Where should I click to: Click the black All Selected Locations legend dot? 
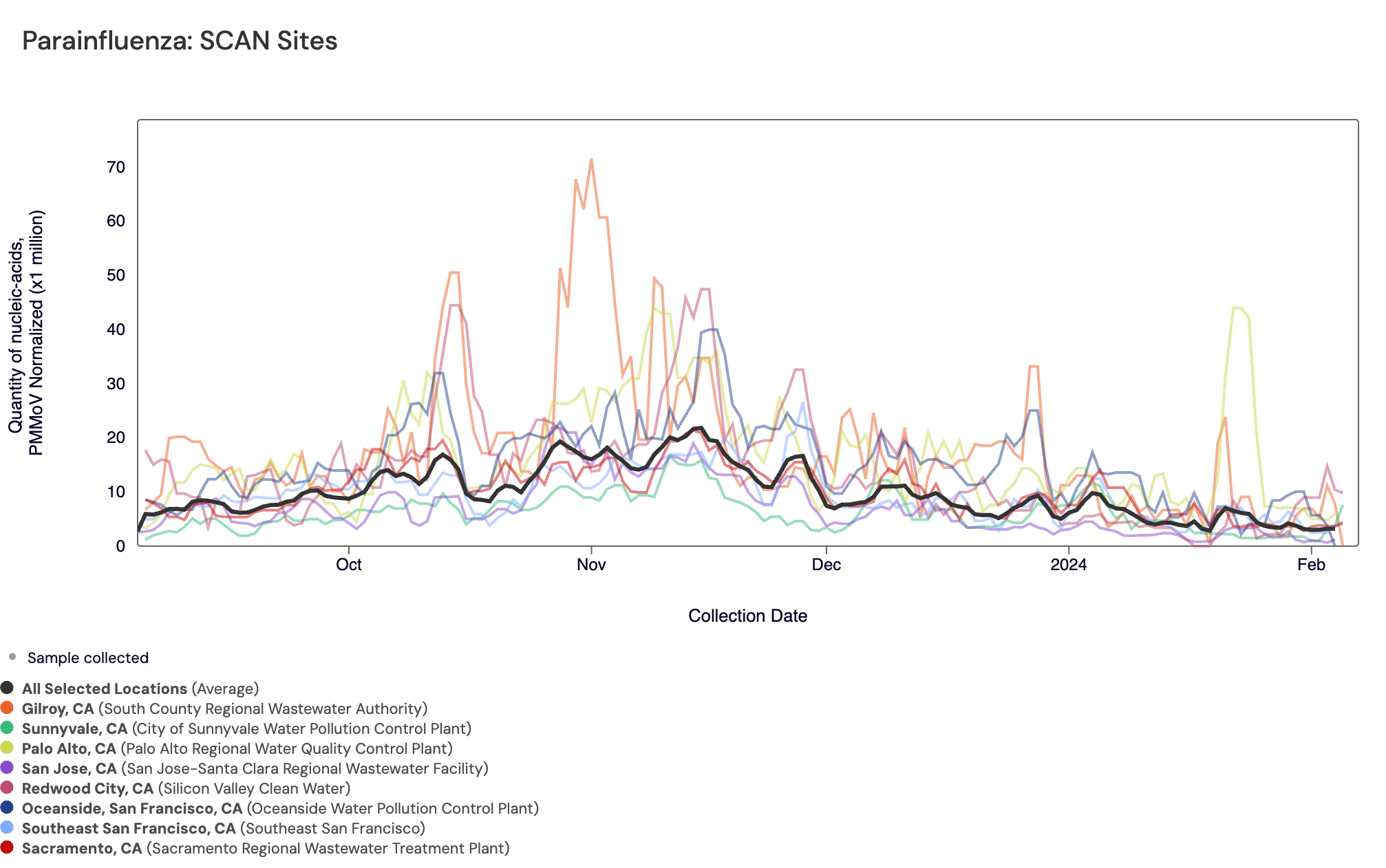pos(8,688)
